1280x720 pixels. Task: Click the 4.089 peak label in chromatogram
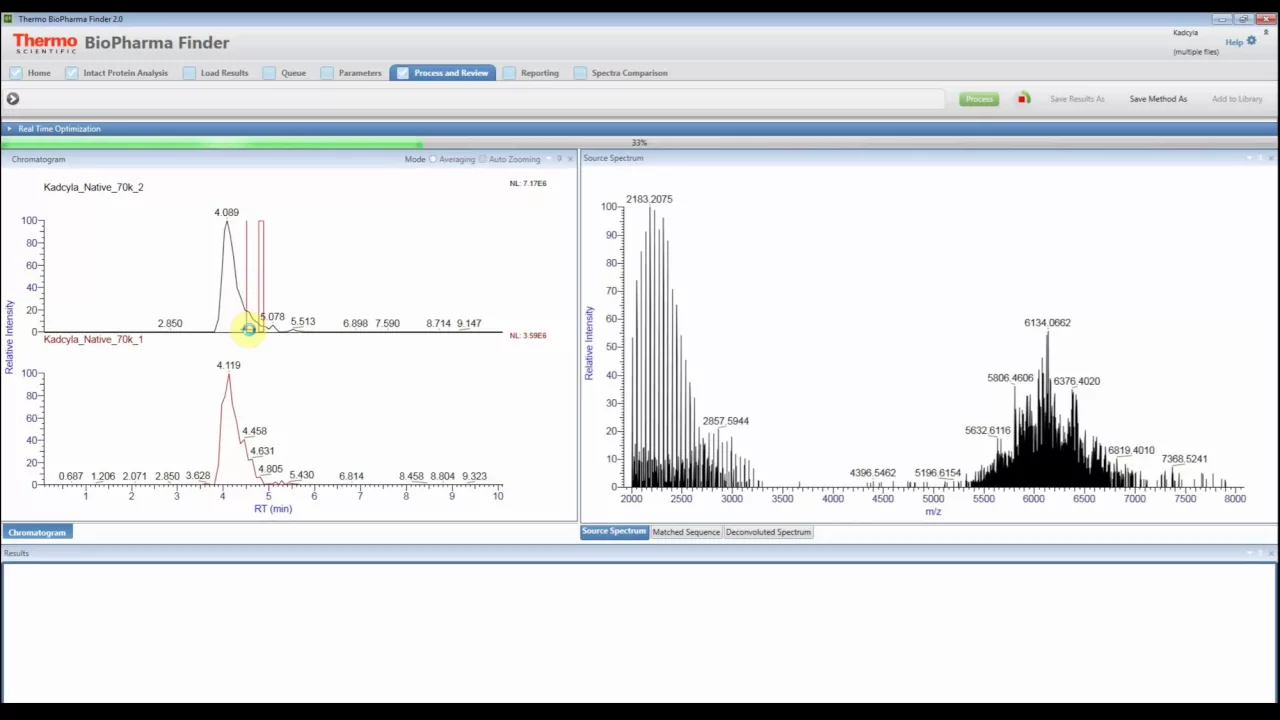[226, 213]
